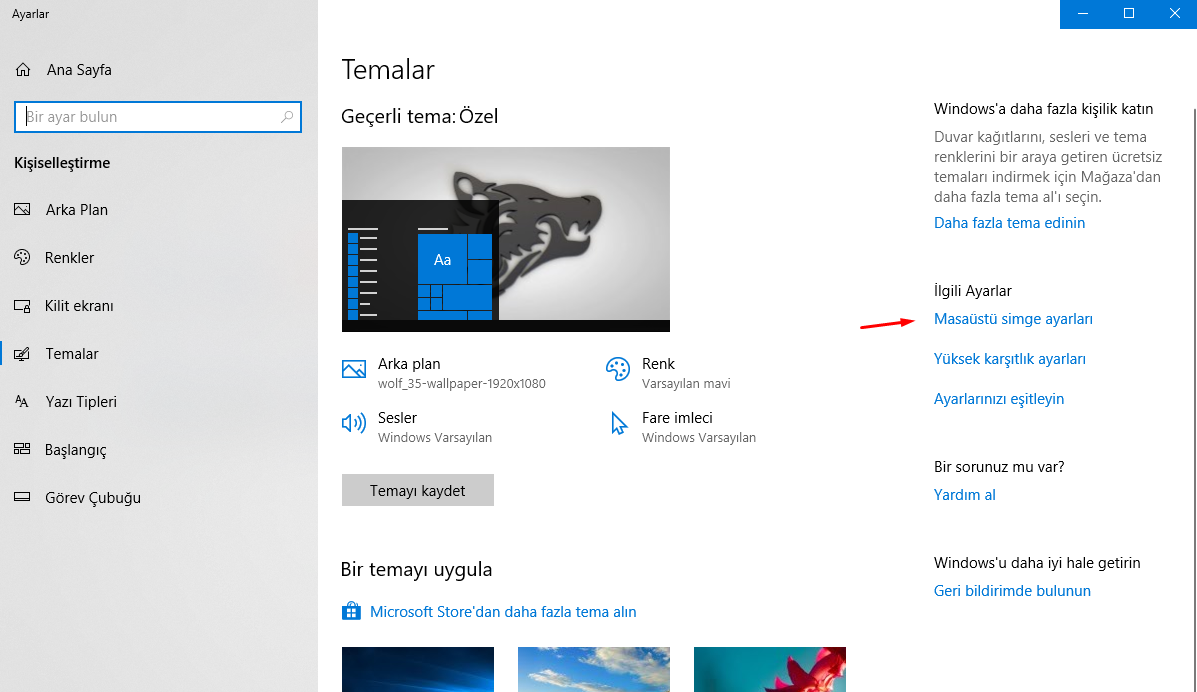Maximize the Ayarlar window

pyautogui.click(x=1128, y=14)
